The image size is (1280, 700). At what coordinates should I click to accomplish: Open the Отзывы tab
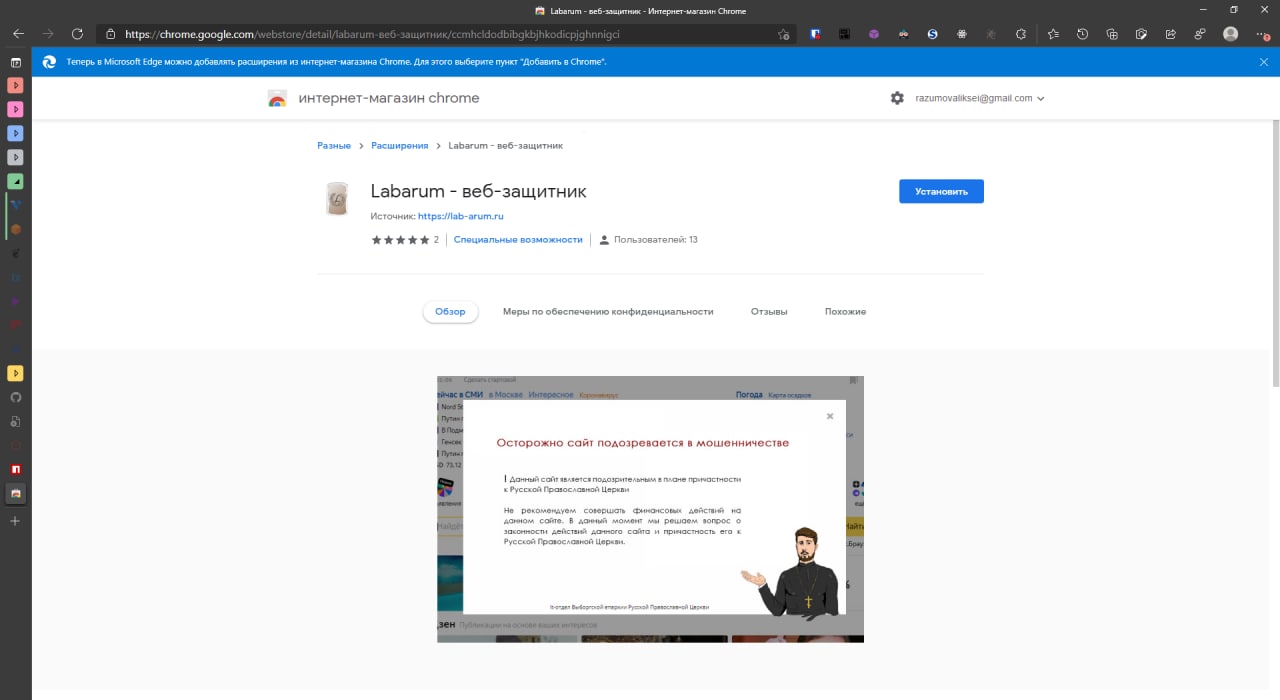point(769,311)
